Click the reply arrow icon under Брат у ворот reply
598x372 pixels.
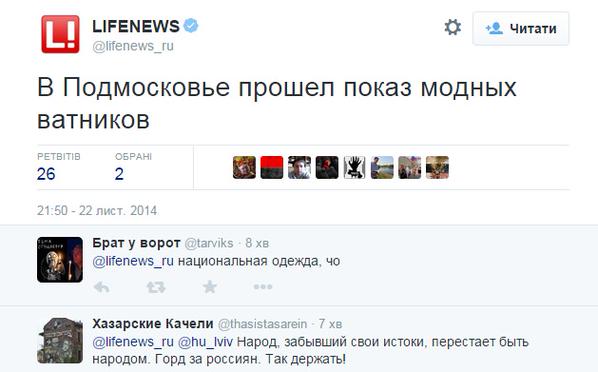click(101, 287)
